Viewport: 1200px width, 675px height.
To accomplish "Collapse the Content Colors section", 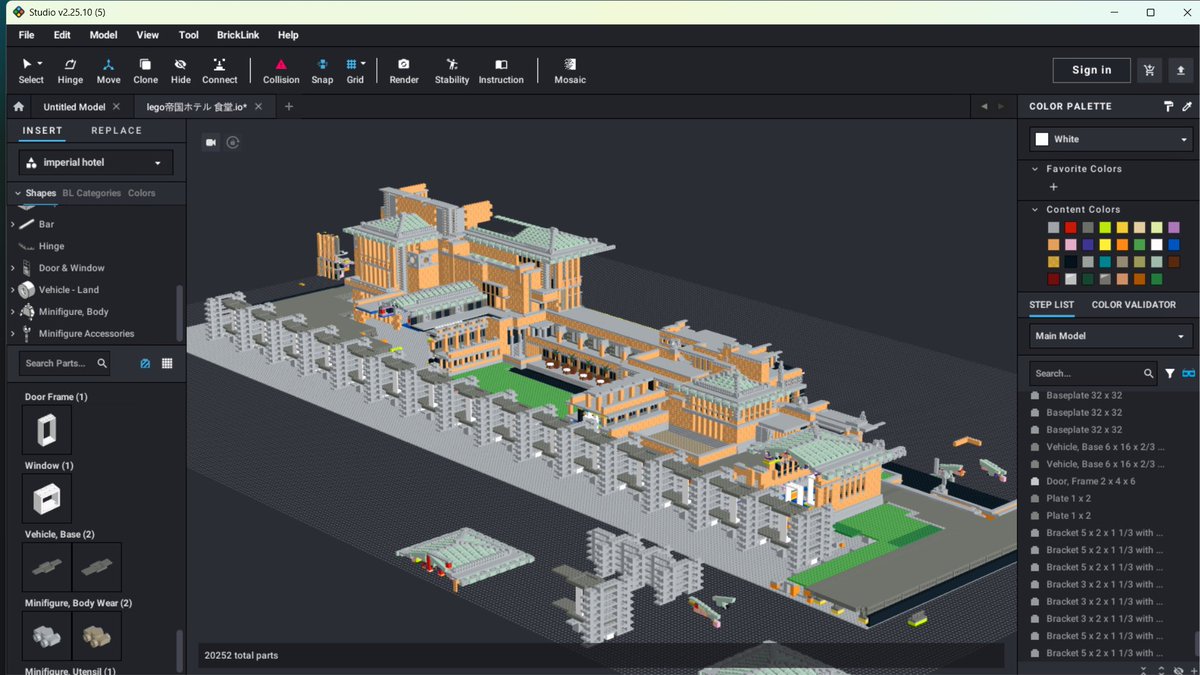I will 1035,210.
